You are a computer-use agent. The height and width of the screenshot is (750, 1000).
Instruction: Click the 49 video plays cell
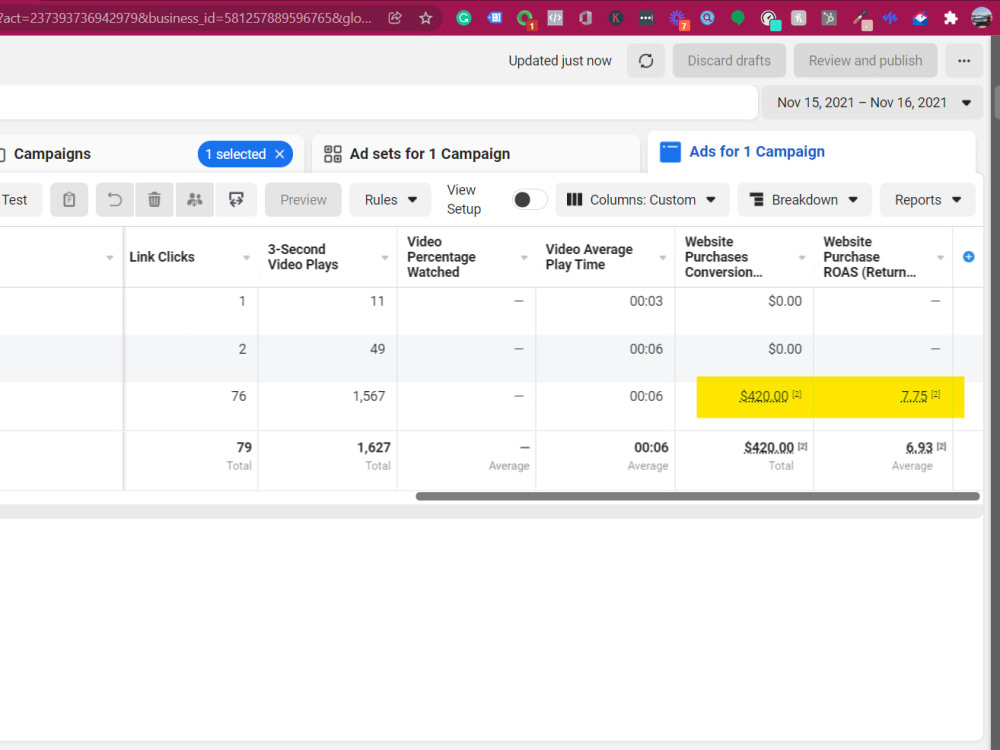(377, 349)
